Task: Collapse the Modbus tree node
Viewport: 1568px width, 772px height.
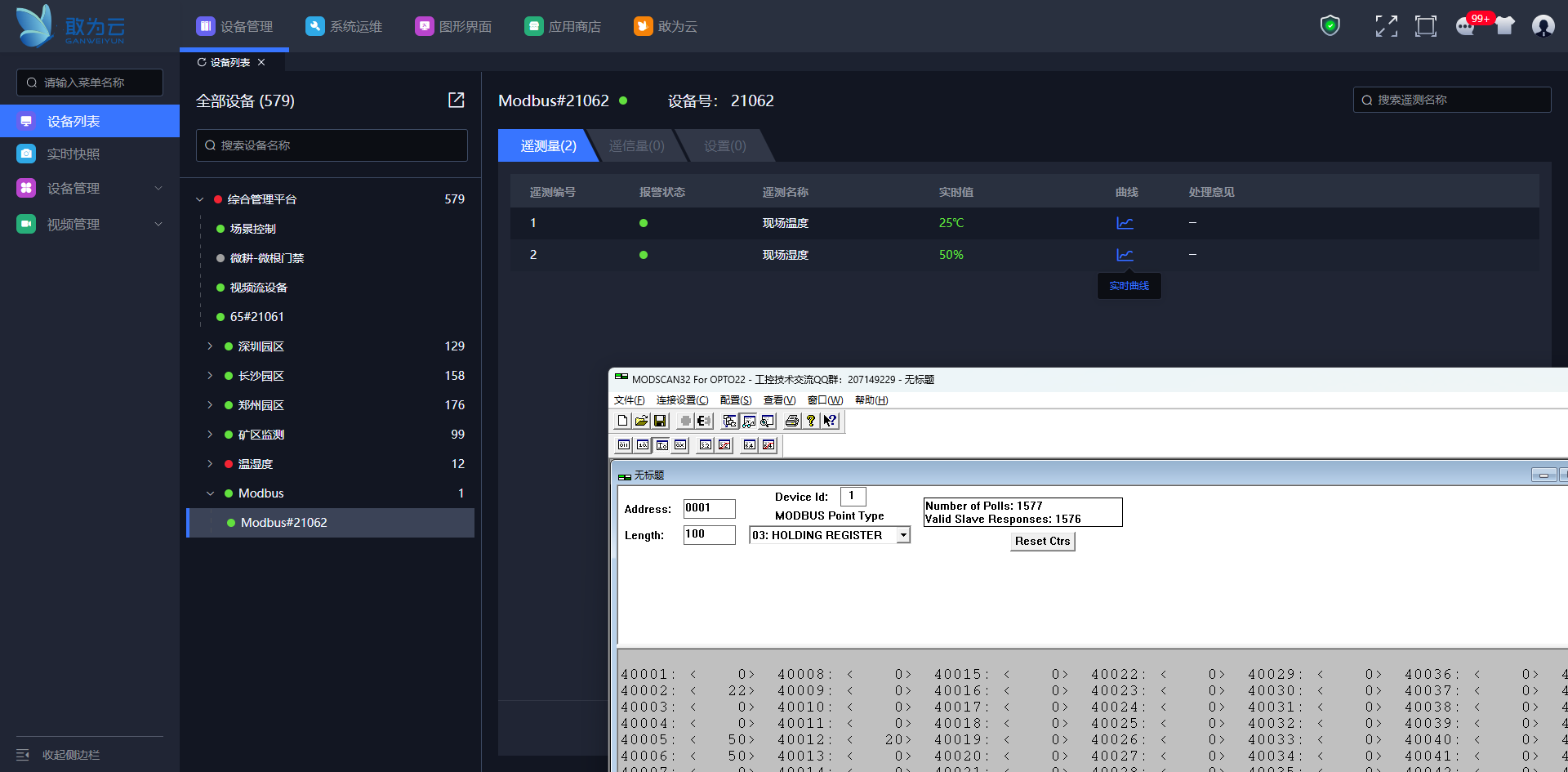Action: click(210, 493)
